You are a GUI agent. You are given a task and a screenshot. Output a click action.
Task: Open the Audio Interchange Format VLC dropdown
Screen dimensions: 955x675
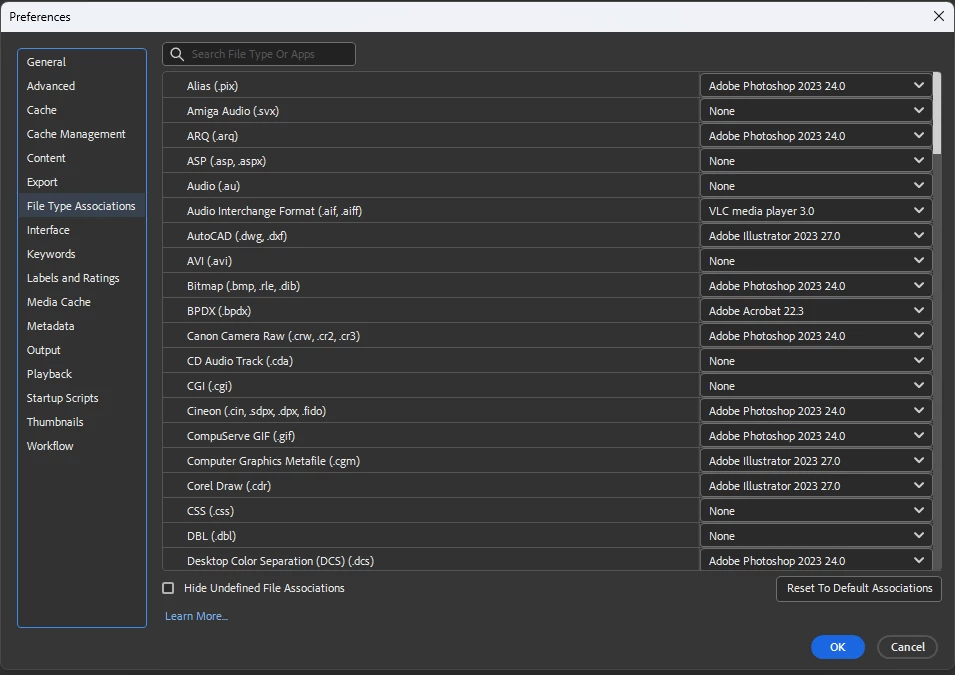(x=816, y=211)
